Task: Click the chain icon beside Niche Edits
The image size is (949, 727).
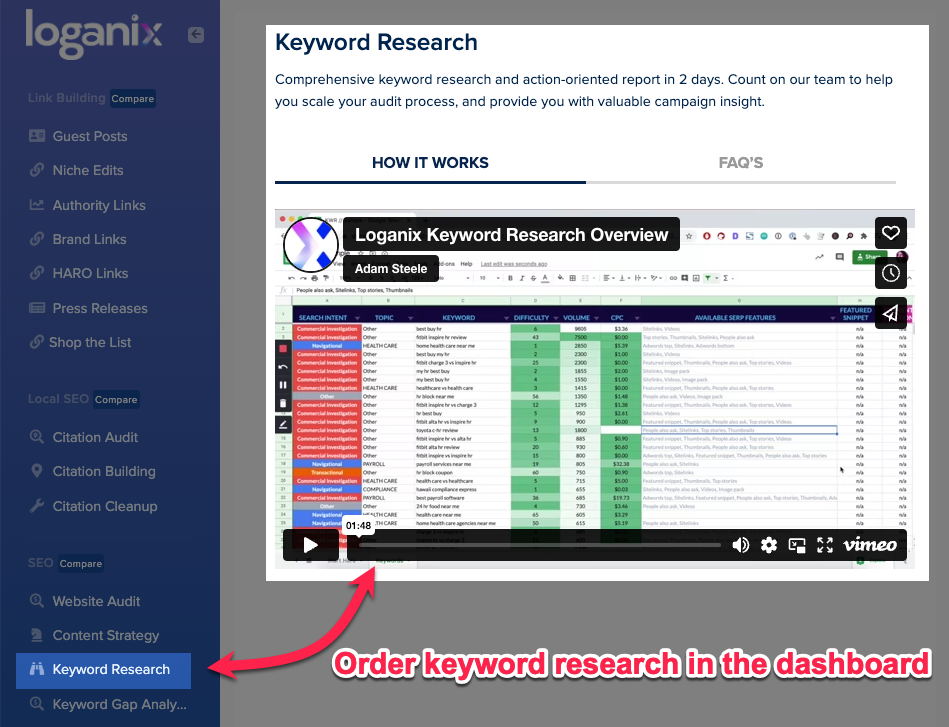Action: coord(37,170)
